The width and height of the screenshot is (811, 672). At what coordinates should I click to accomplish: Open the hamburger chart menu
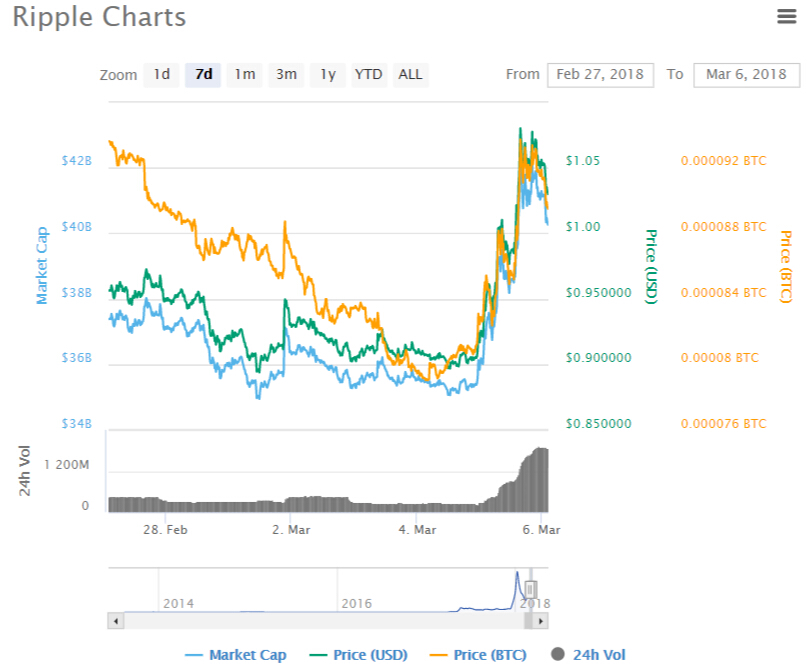(x=786, y=16)
